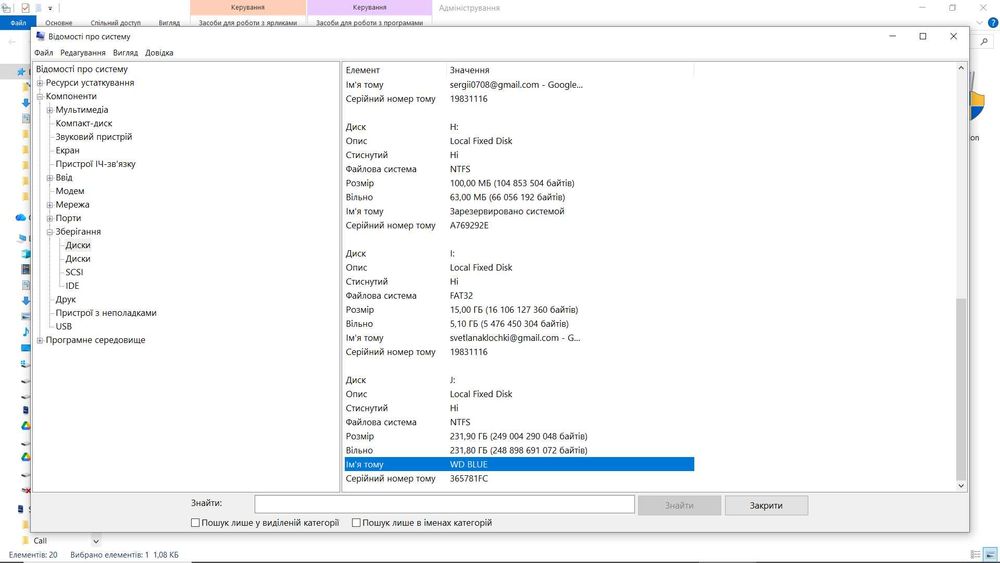Switch Explorer to details view icon
This screenshot has height=563, width=1000.
pos(975,555)
